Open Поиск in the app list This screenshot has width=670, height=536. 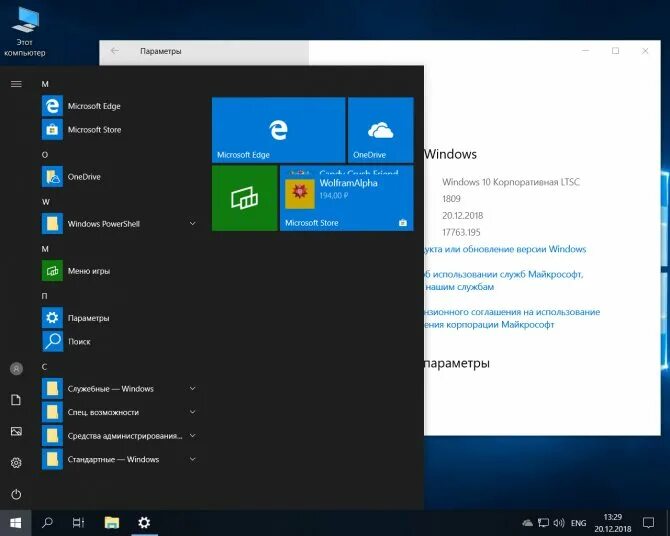[x=120, y=342]
